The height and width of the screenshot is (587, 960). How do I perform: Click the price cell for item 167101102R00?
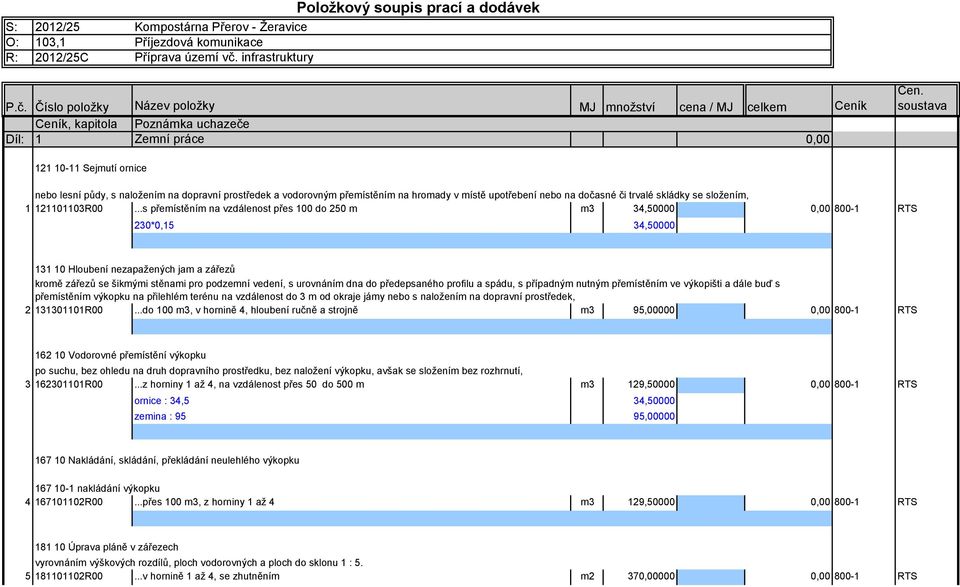(x=711, y=503)
